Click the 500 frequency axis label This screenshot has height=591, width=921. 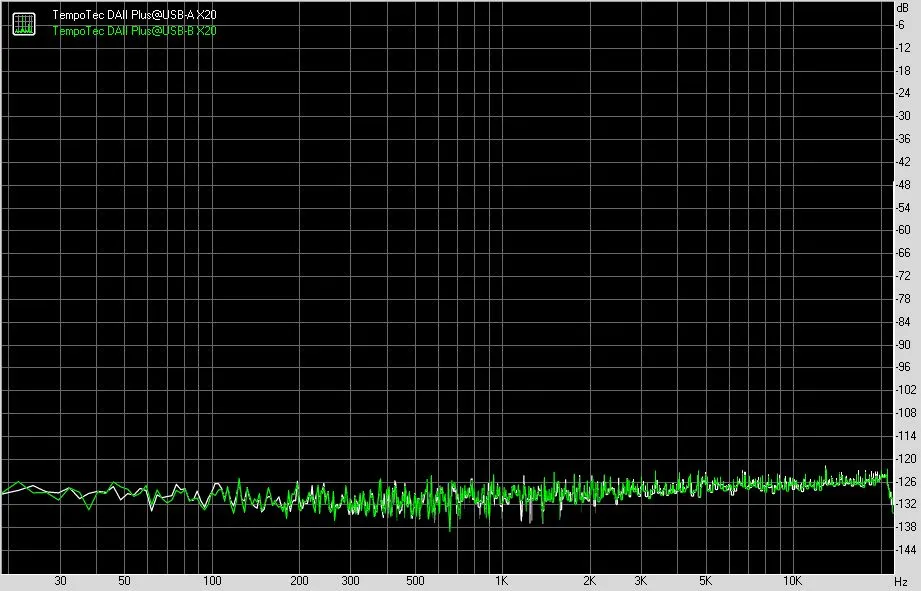point(415,581)
